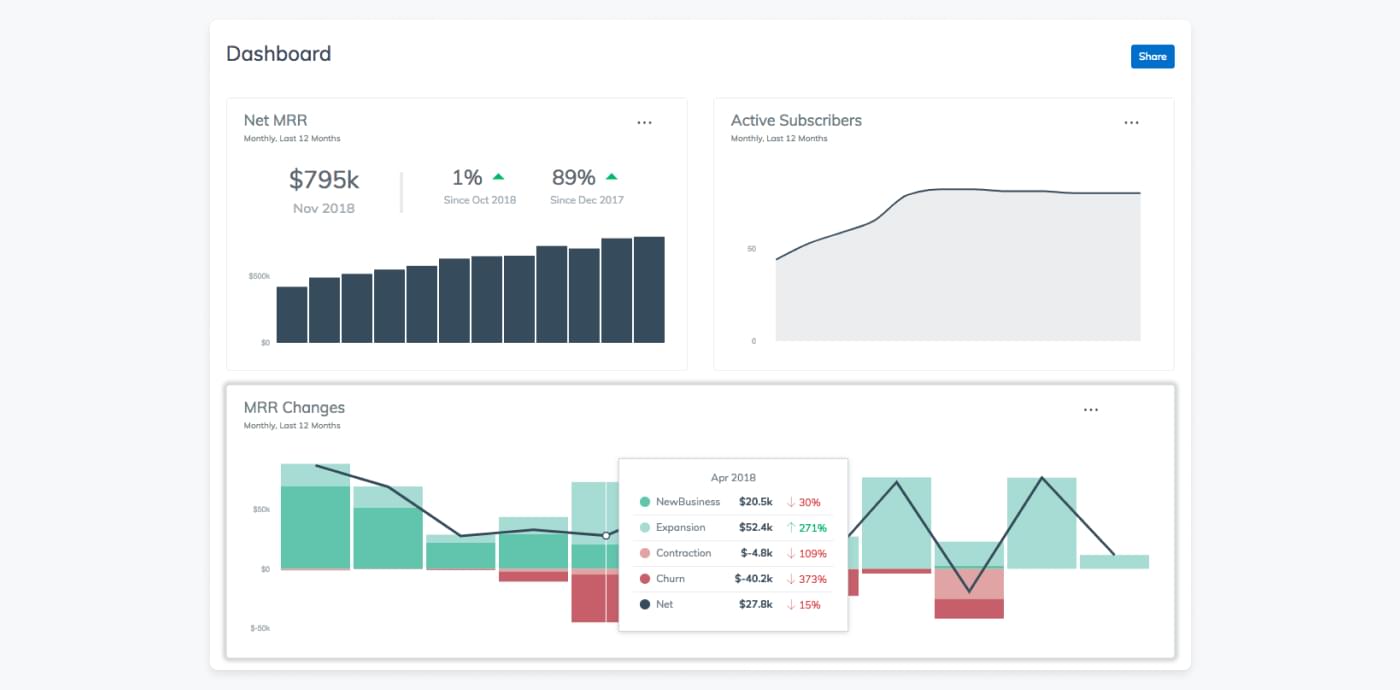Click the NewBusiness legend color dot

click(645, 502)
